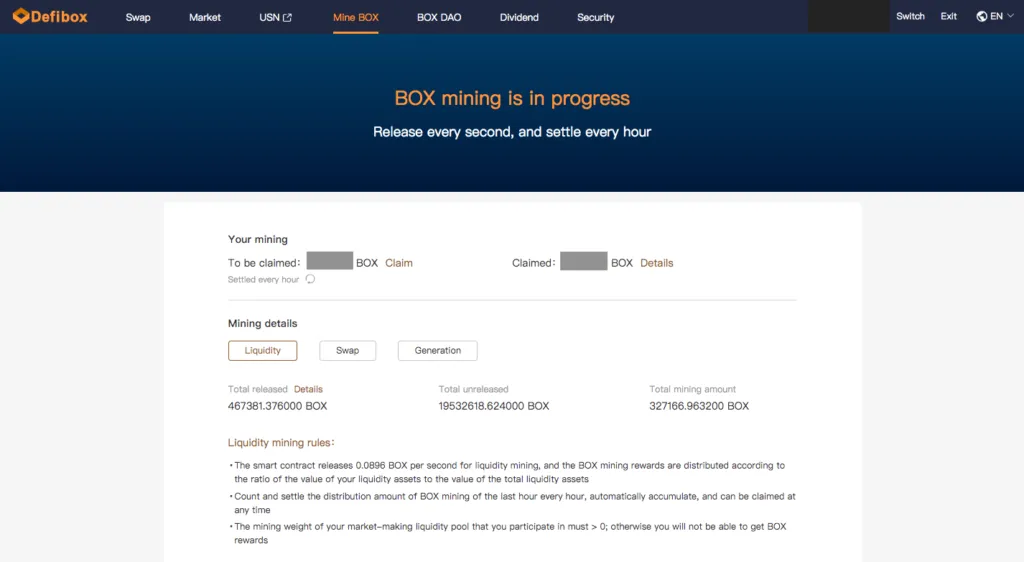Open the Security page
This screenshot has height=562, width=1024.
pyautogui.click(x=596, y=18)
